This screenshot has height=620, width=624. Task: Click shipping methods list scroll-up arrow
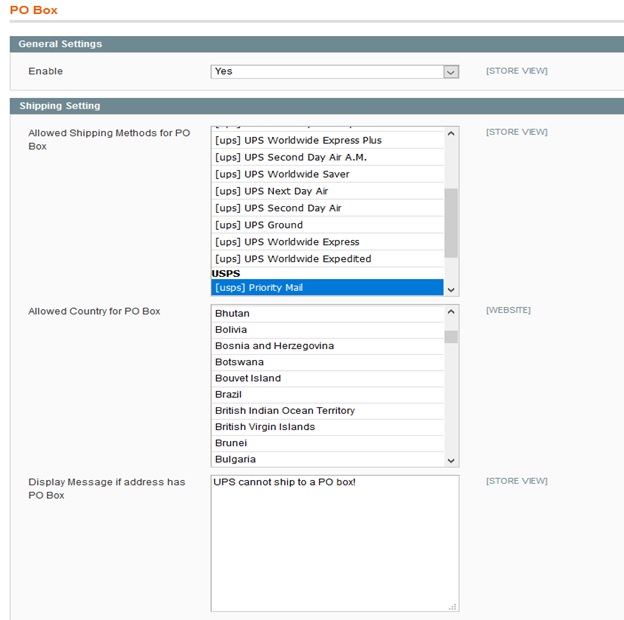point(451,134)
